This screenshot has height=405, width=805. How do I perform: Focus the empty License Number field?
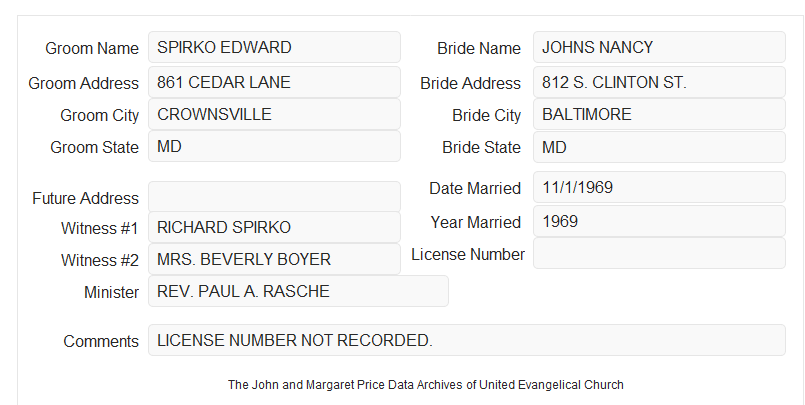pyautogui.click(x=659, y=253)
